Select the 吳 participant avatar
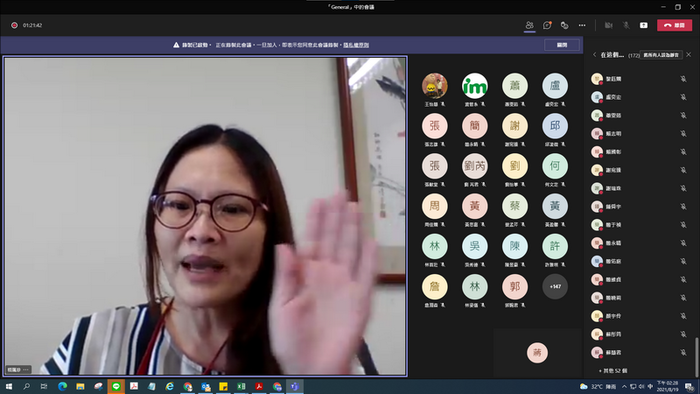This screenshot has height=394, width=700. (475, 246)
